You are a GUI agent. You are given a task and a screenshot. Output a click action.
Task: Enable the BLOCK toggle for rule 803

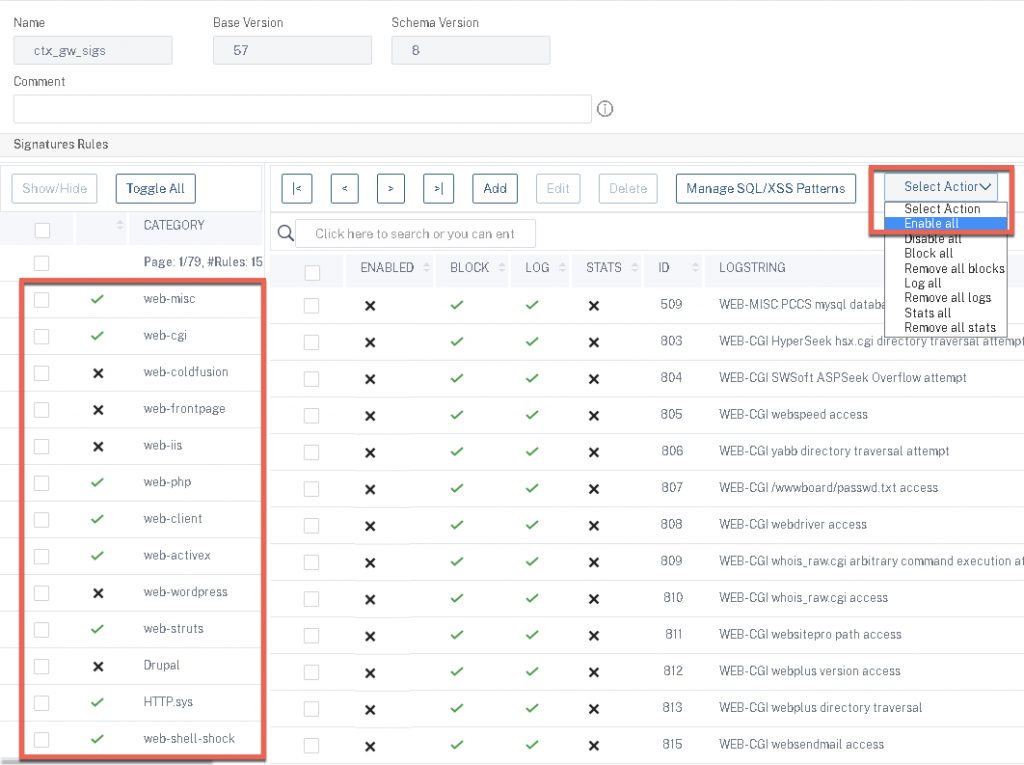click(x=456, y=337)
